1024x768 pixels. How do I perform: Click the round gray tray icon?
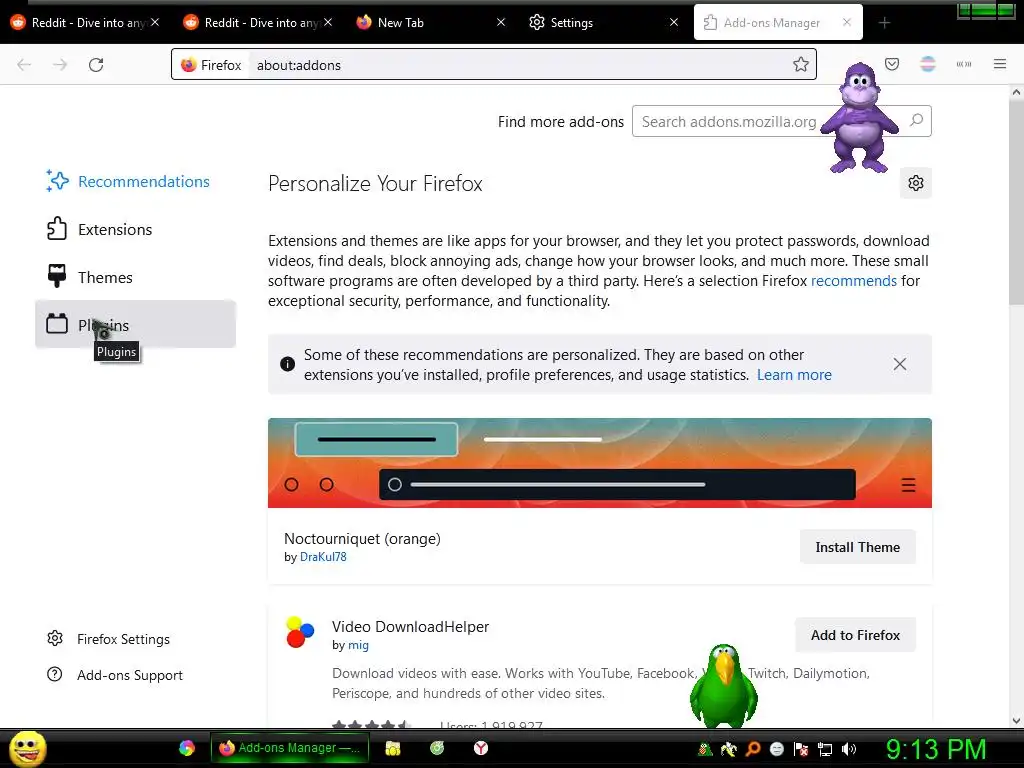(x=776, y=749)
